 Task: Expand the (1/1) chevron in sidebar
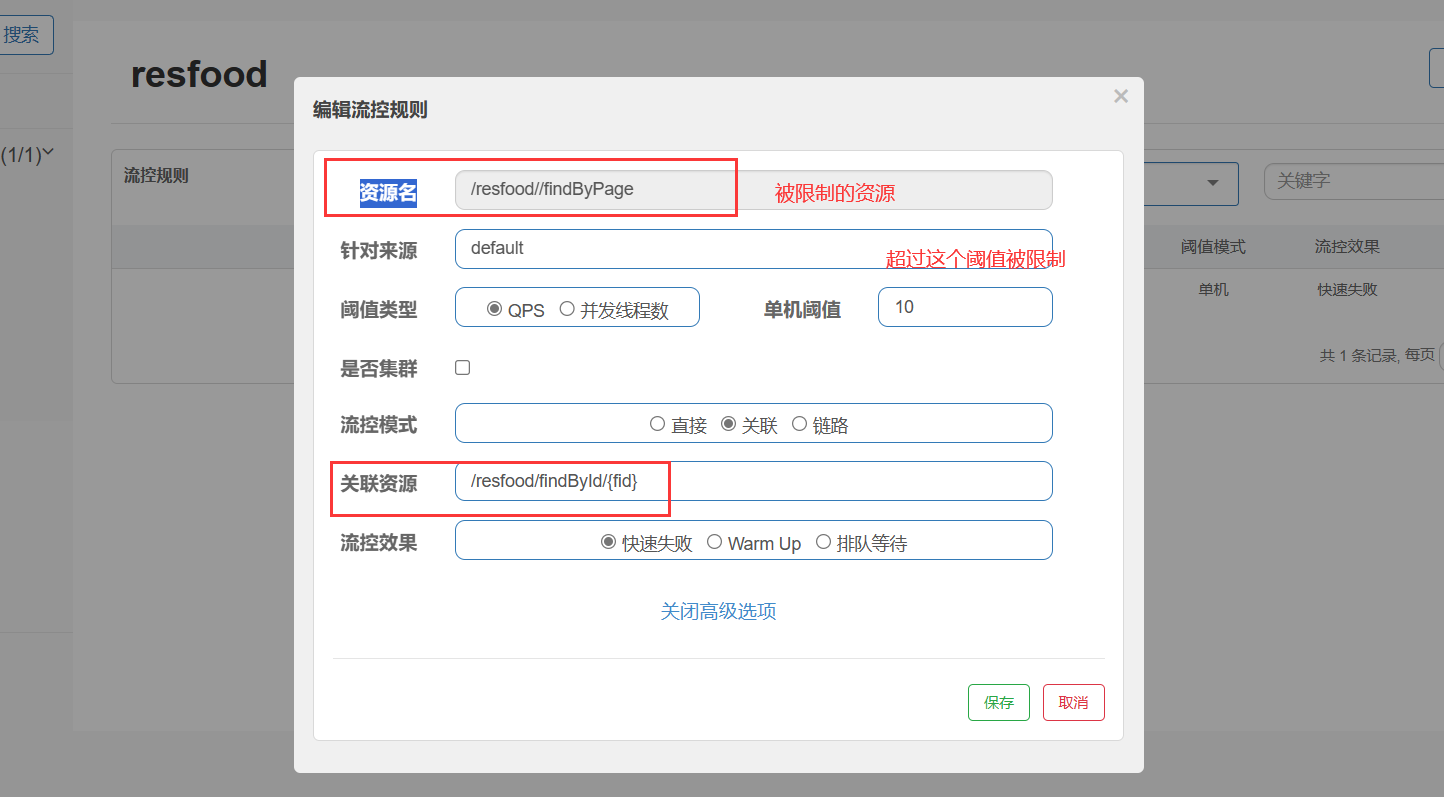point(47,153)
